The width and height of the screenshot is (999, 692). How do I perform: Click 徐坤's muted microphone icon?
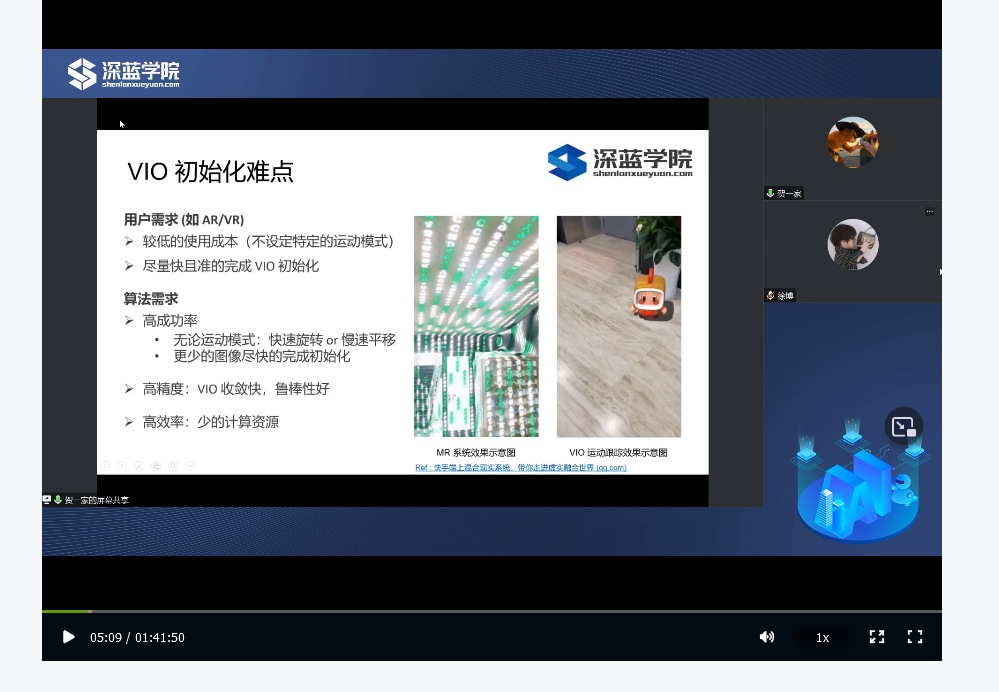click(x=769, y=295)
